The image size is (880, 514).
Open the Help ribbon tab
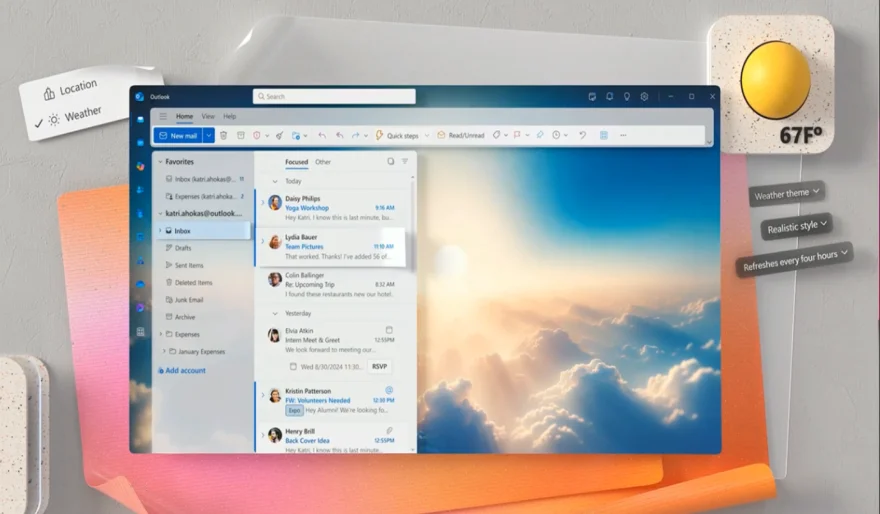(x=230, y=116)
